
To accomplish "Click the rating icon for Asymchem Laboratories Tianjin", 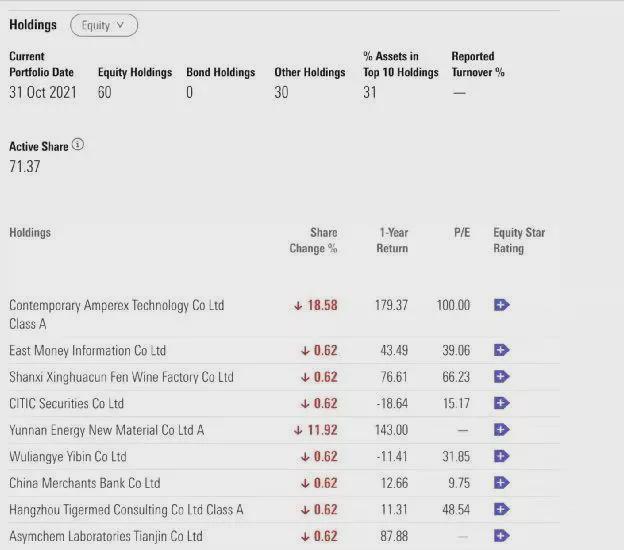I will [501, 536].
